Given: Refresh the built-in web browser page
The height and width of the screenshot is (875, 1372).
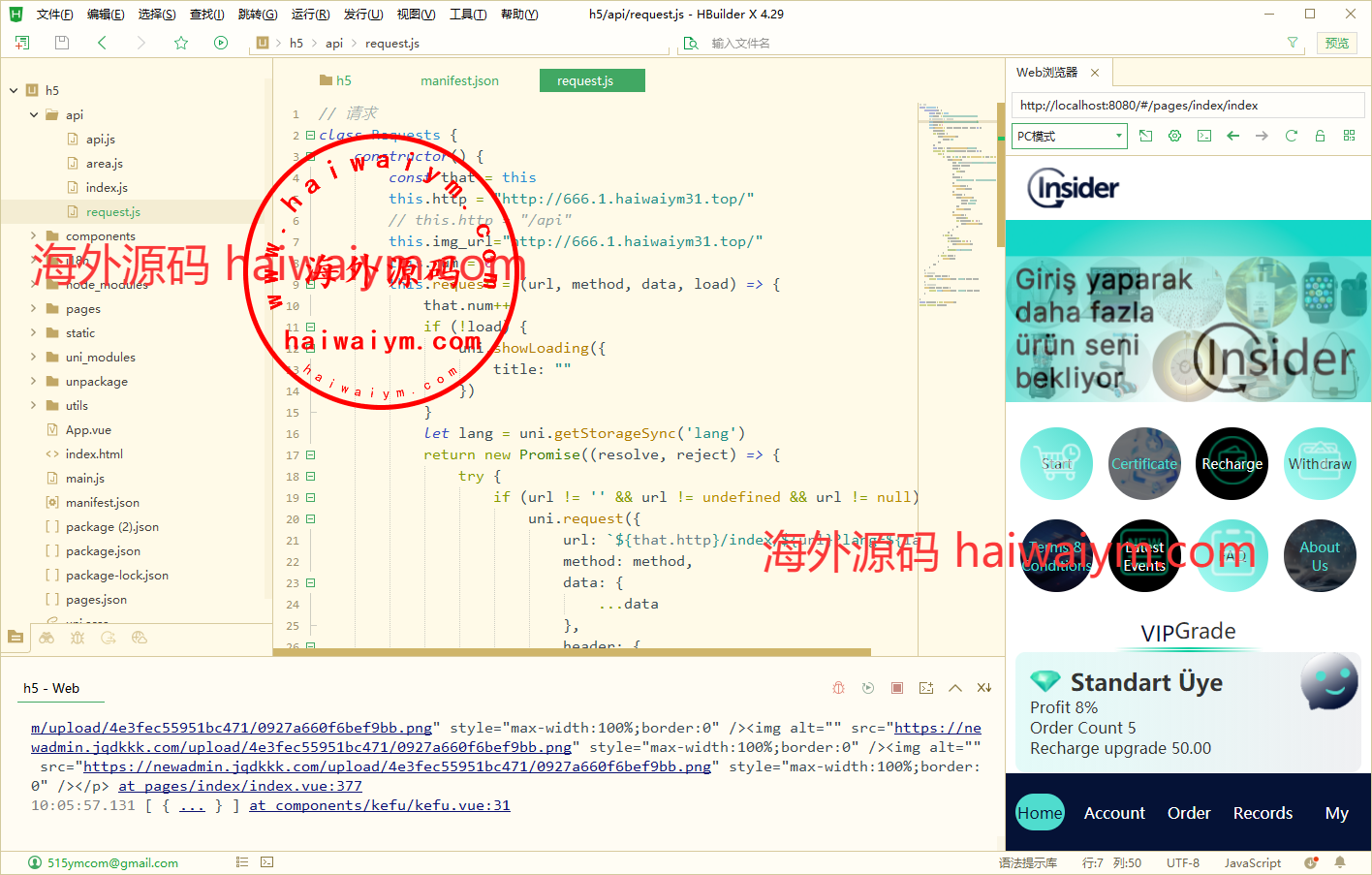Looking at the screenshot, I should click(x=1291, y=136).
